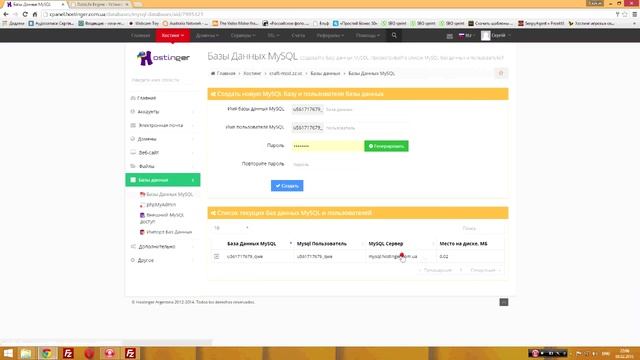Screen dimensions: 640x360
Task: Open Chrome menu icon at toolbar right
Action: pos(634,14)
